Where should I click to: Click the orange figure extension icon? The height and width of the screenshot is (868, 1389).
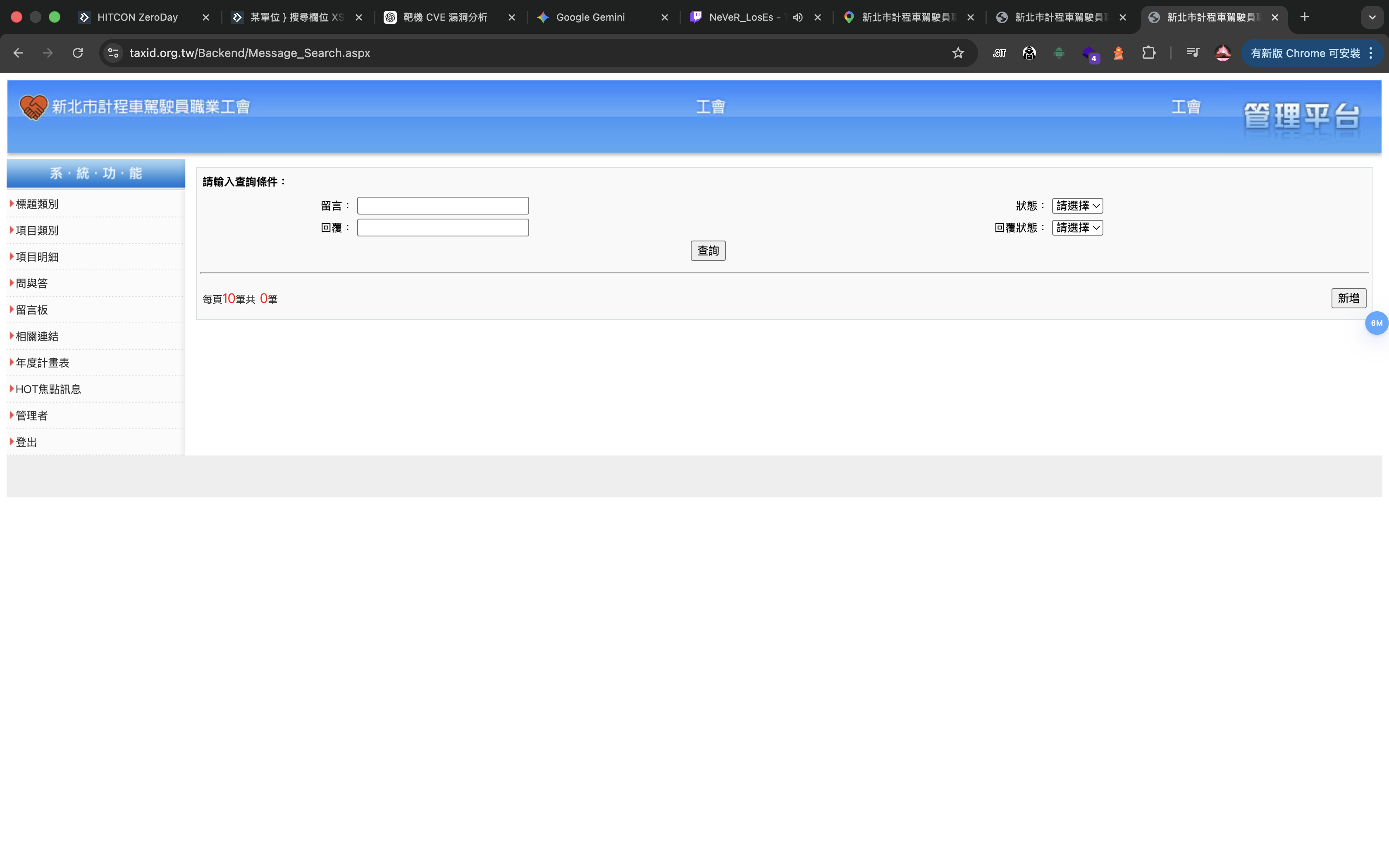pos(1119,53)
